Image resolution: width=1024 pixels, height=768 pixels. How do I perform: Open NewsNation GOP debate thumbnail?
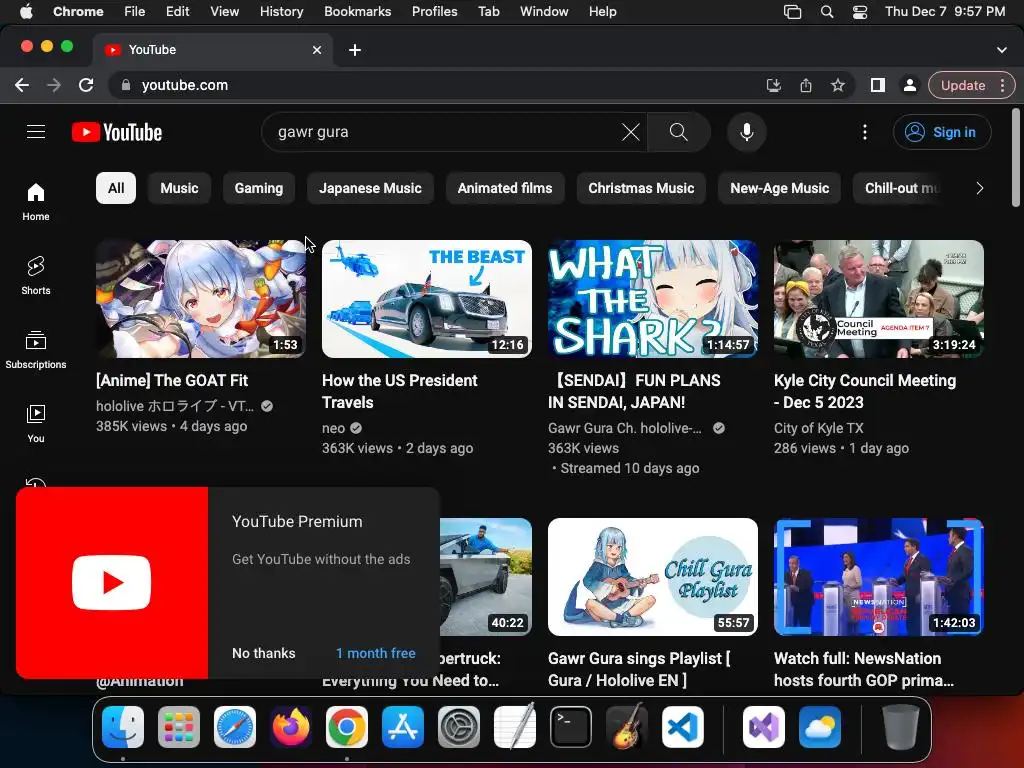tap(878, 577)
